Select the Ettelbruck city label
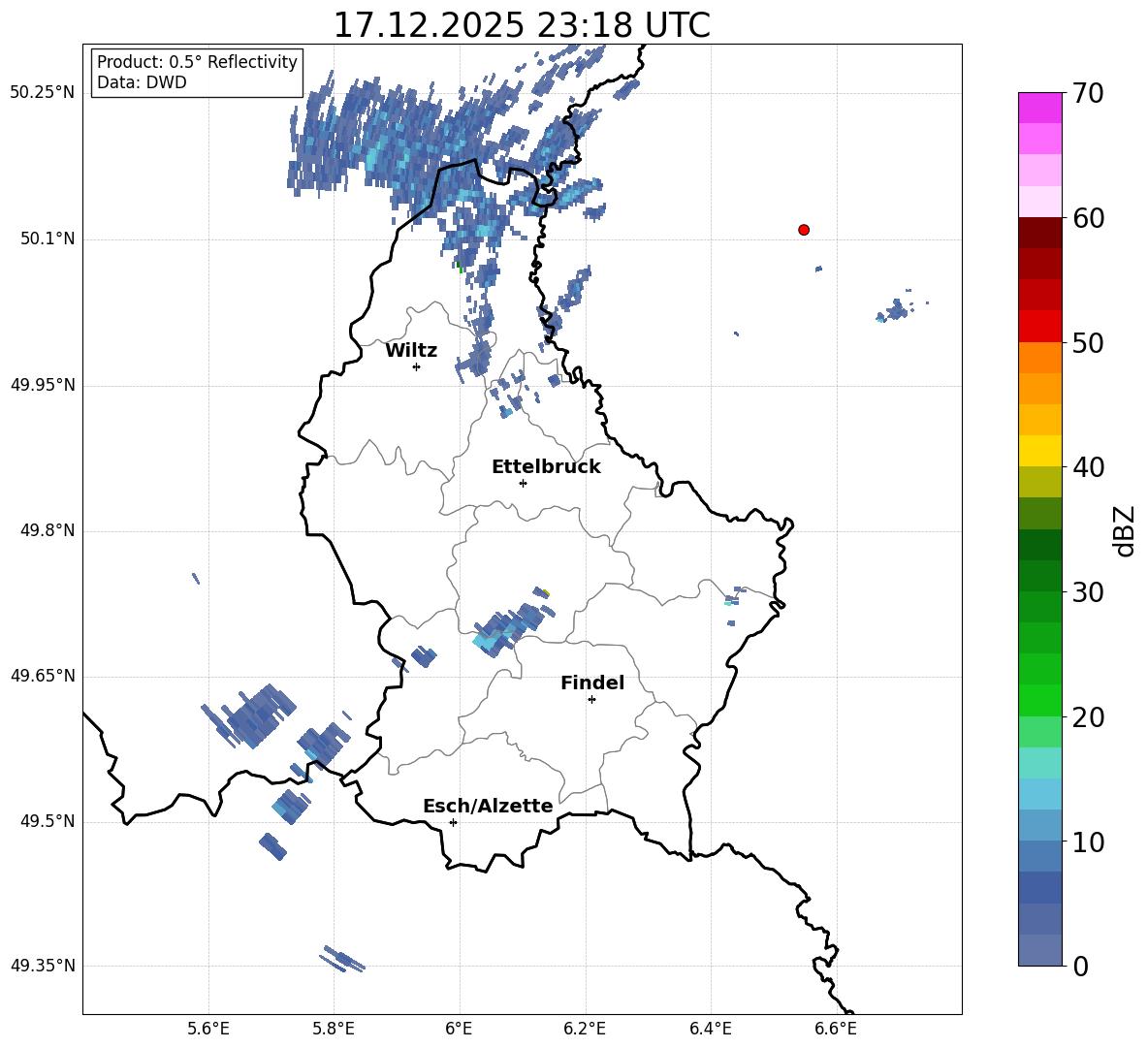 (546, 467)
